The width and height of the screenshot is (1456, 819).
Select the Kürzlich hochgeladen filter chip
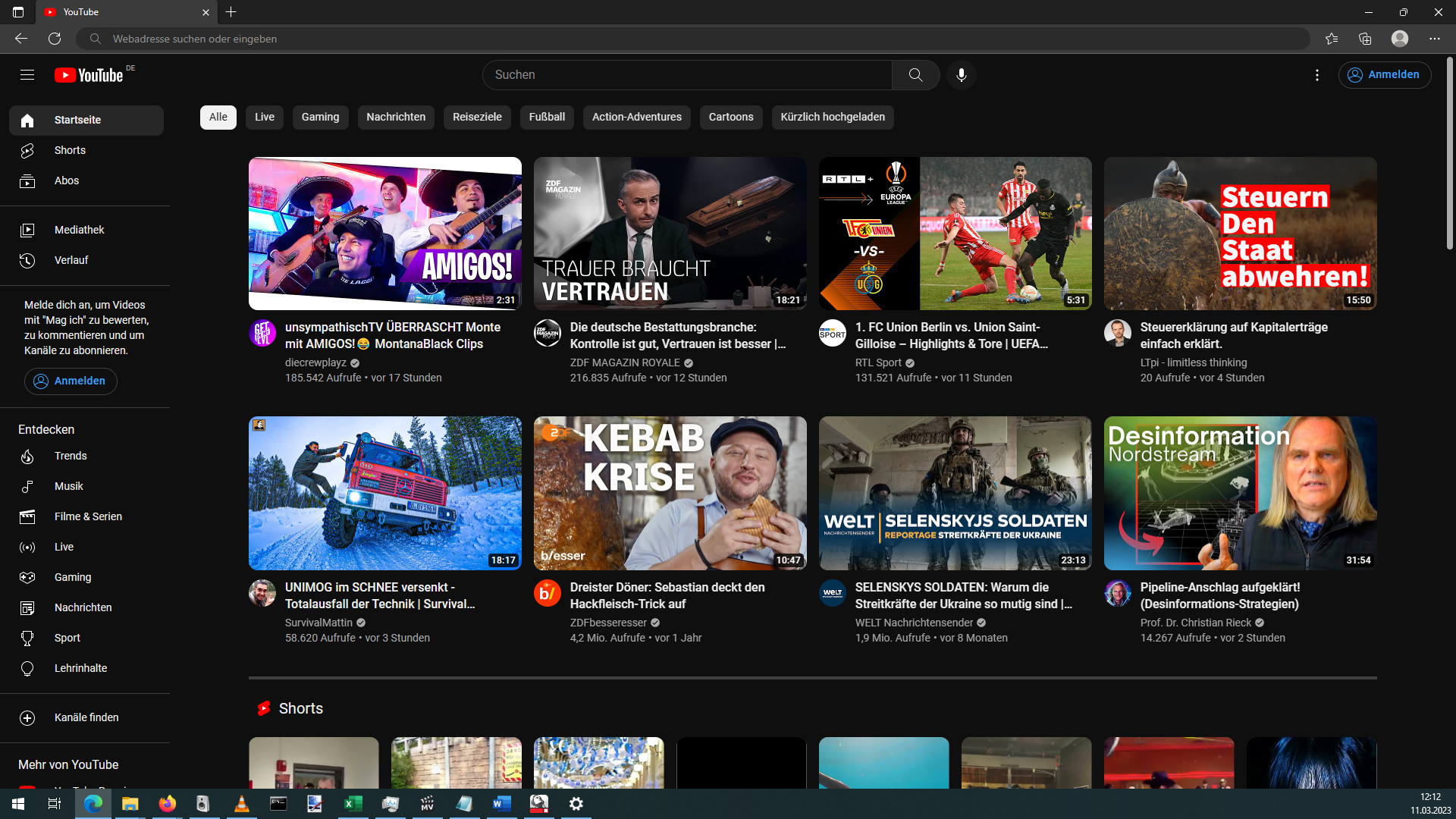coord(833,117)
